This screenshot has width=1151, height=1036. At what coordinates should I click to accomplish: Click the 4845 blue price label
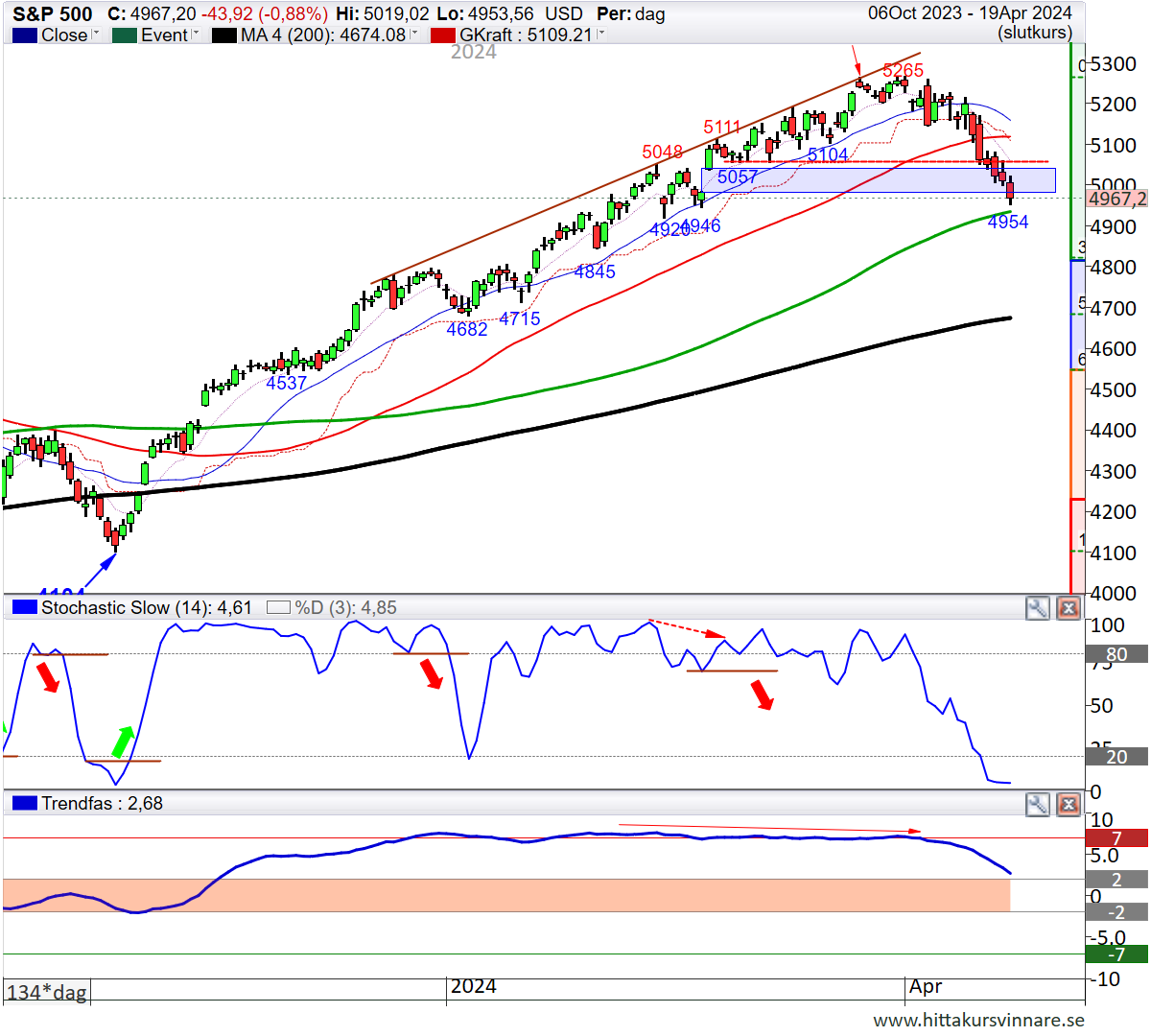(595, 272)
